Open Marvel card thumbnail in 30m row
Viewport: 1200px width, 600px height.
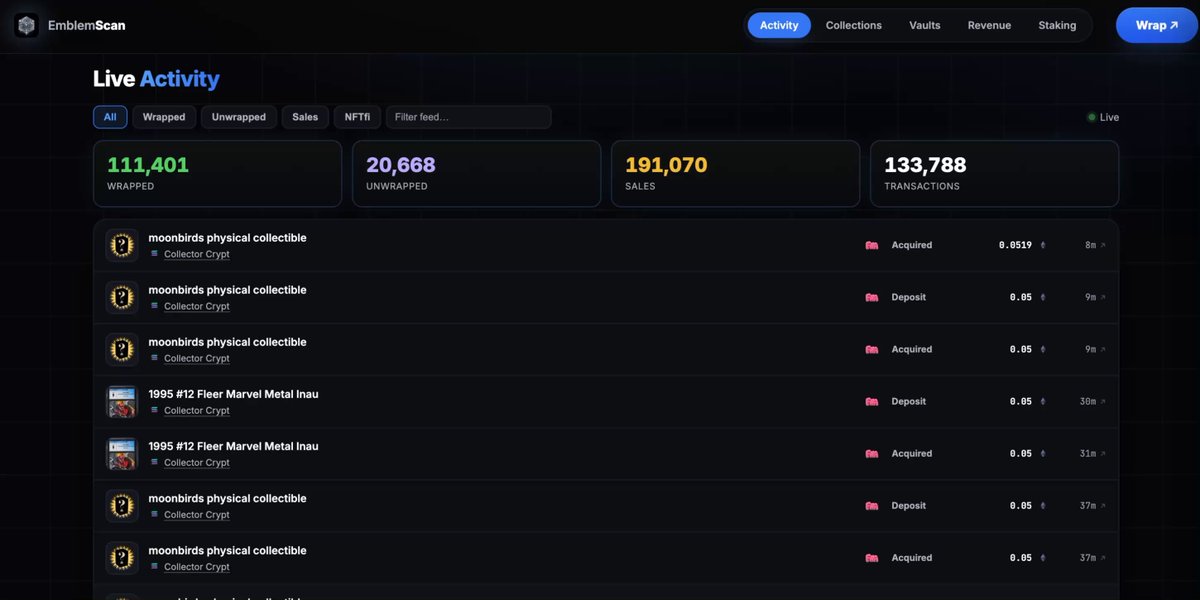[122, 401]
